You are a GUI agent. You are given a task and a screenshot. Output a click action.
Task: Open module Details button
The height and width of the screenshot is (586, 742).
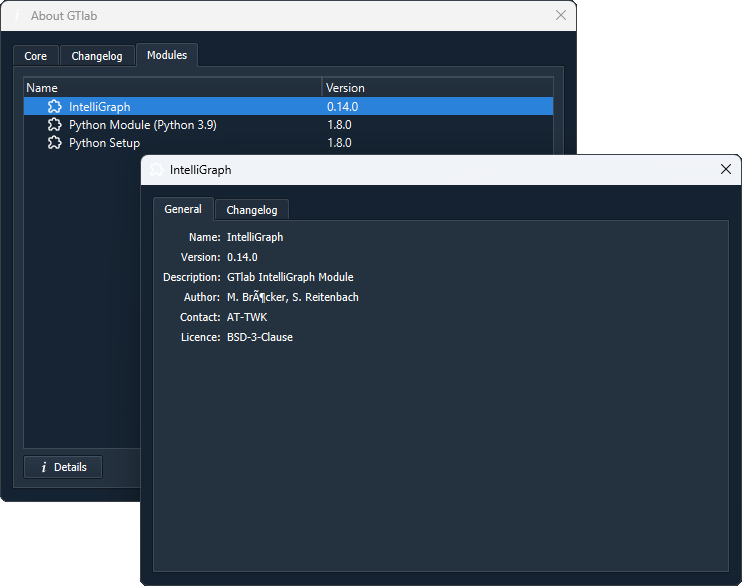click(x=63, y=467)
